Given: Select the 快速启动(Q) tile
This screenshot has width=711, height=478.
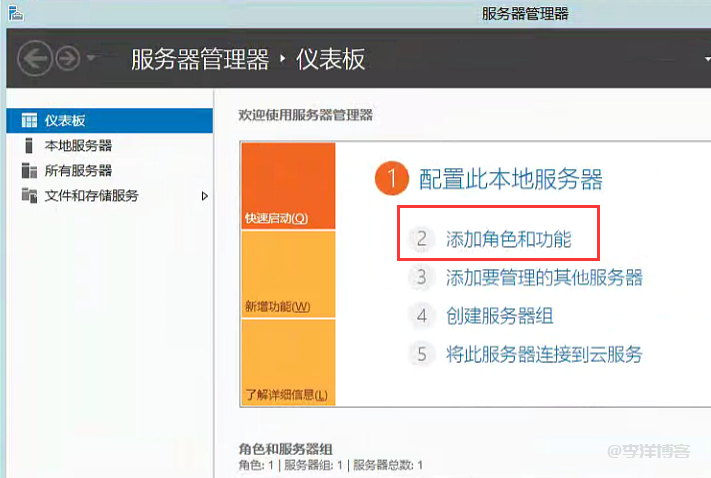Looking at the screenshot, I should point(287,186).
